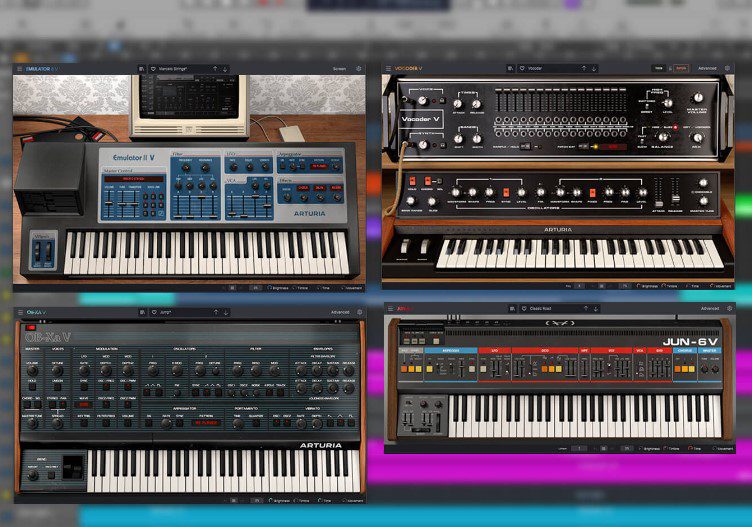Toggle the first red effect button on Emulator II V

pyautogui.click(x=303, y=187)
